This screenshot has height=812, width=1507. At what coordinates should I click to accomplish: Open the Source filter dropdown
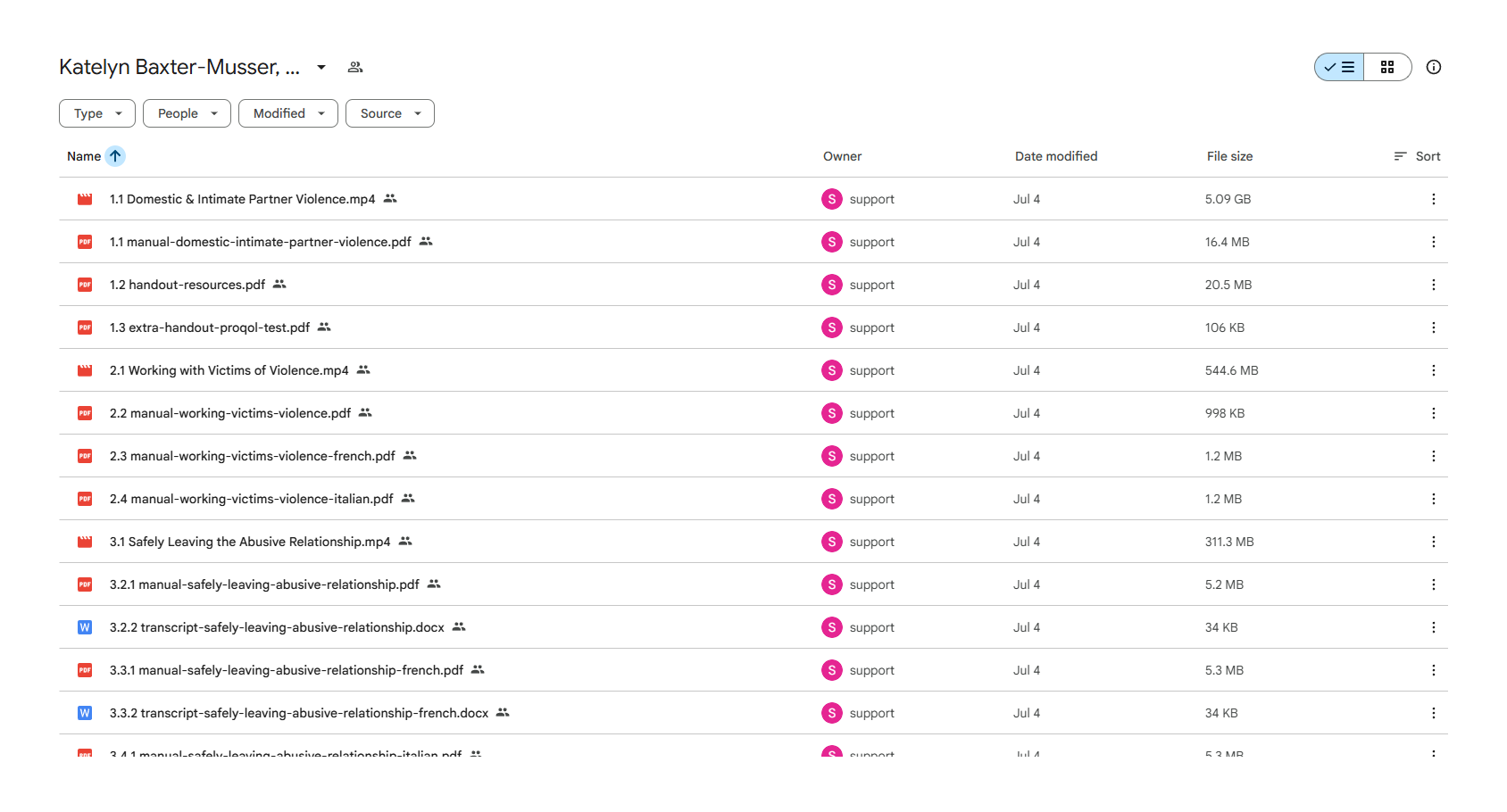(390, 113)
